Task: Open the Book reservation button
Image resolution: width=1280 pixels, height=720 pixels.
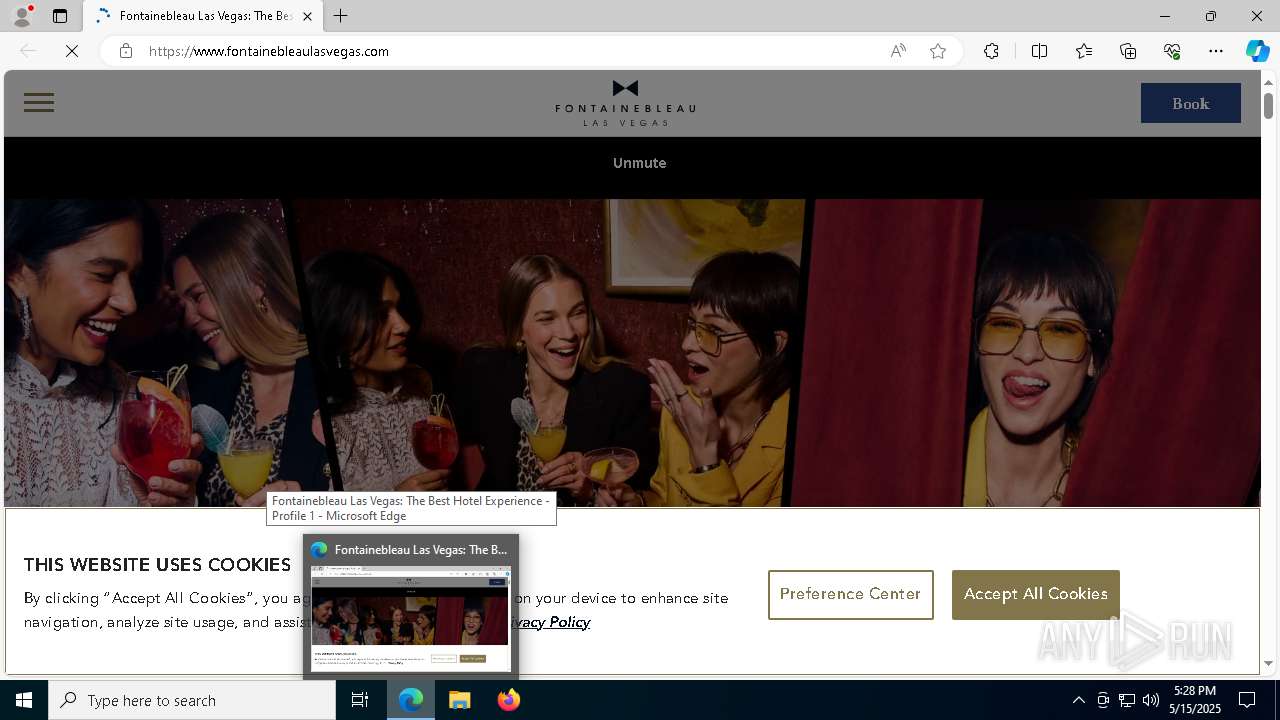Action: (x=1190, y=103)
